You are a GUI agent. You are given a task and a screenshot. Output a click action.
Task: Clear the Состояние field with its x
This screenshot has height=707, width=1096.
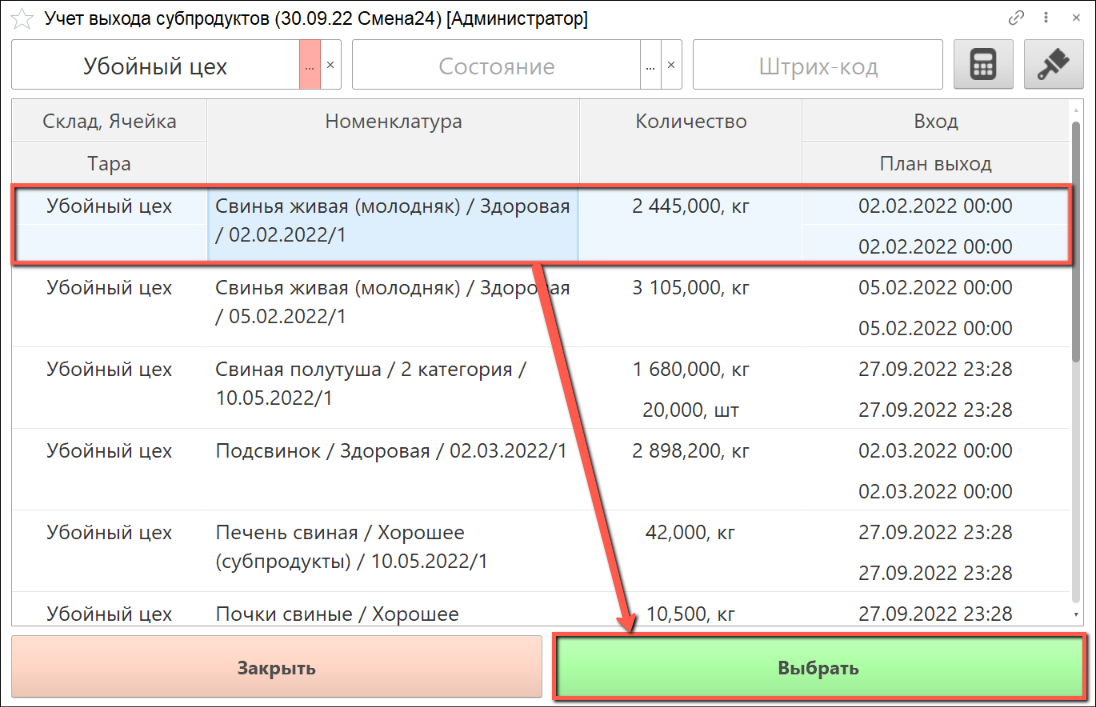coord(672,66)
